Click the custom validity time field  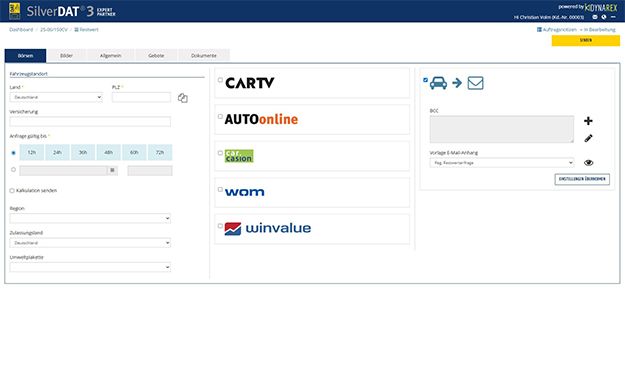point(150,171)
